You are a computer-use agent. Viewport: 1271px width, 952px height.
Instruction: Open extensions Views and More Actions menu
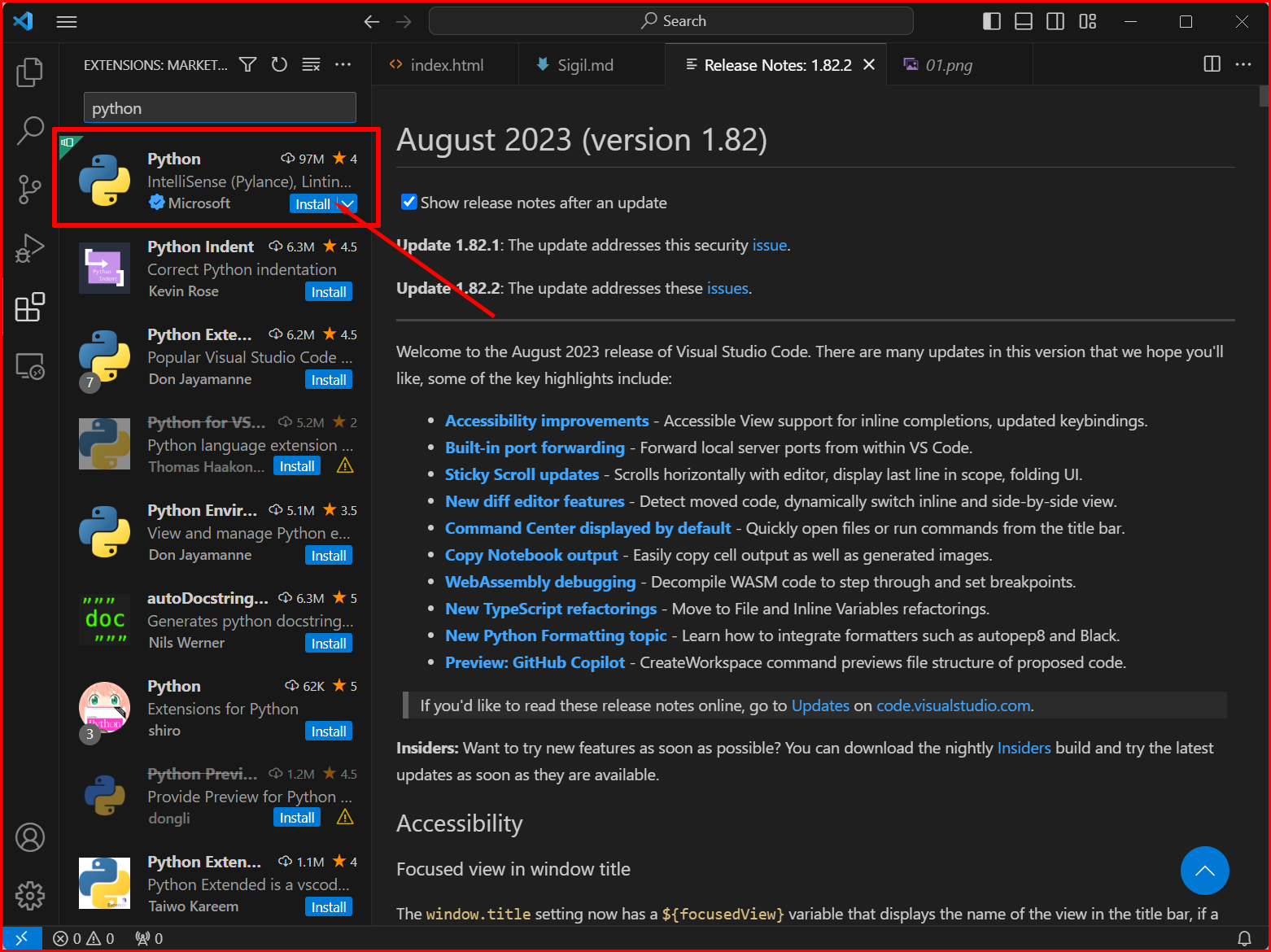click(x=343, y=64)
